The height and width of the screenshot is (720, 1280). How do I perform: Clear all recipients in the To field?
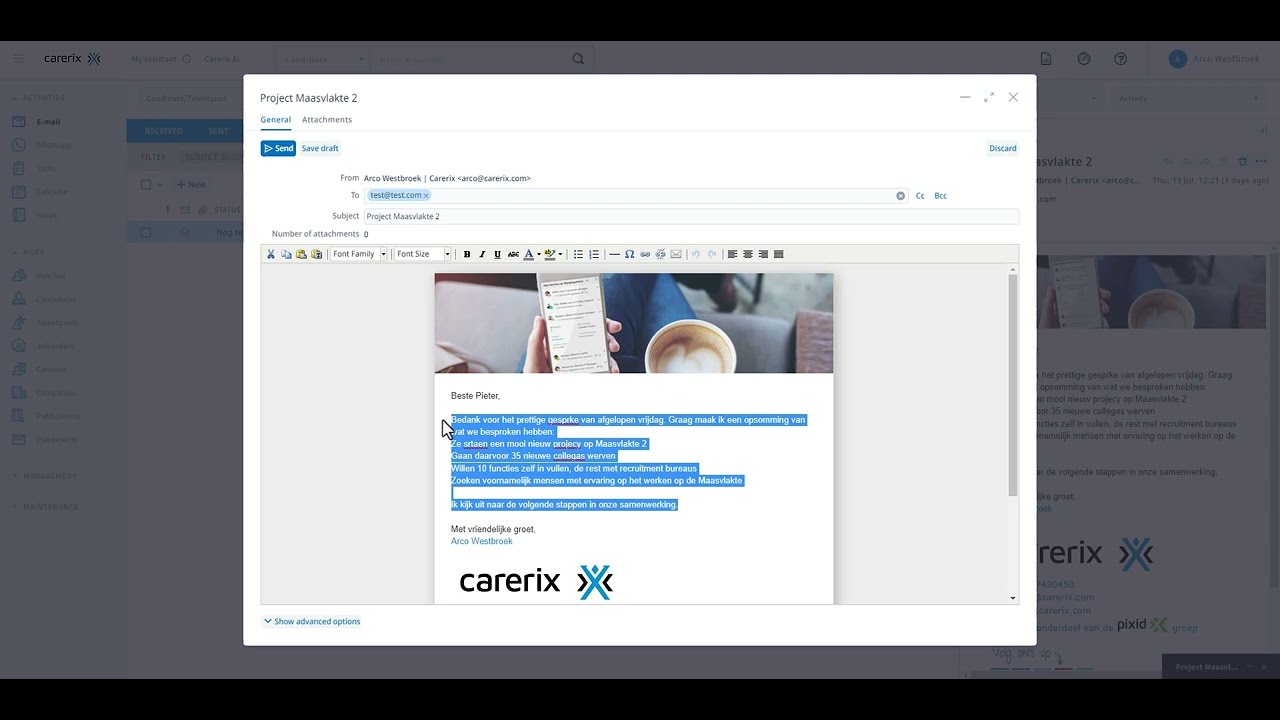900,196
